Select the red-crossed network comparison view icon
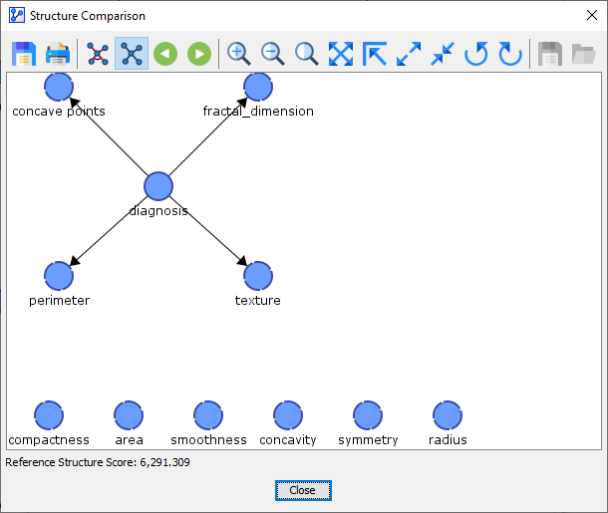The width and height of the screenshot is (608, 513). (x=98, y=54)
